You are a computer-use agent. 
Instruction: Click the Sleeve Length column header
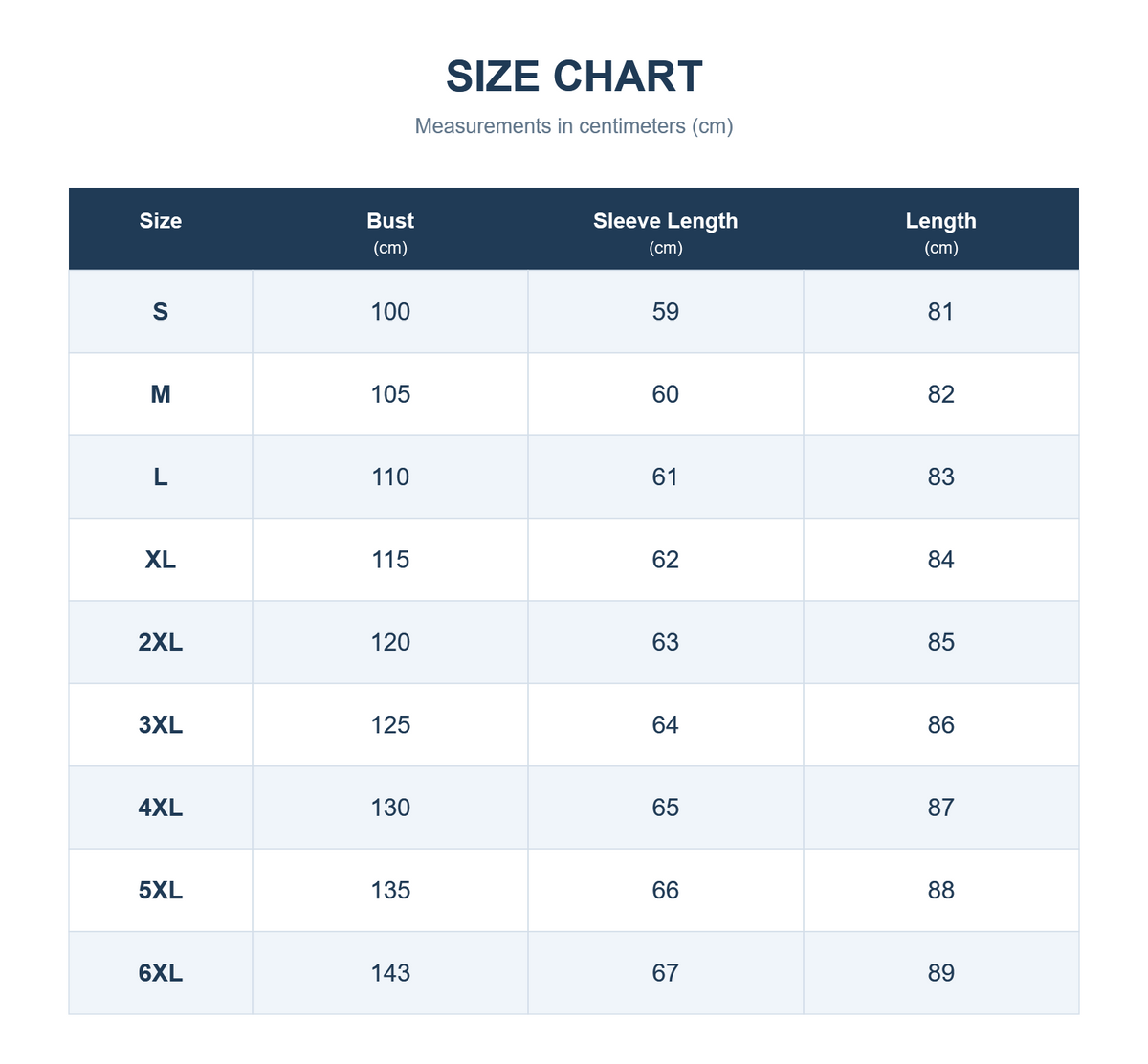pyautogui.click(x=666, y=221)
